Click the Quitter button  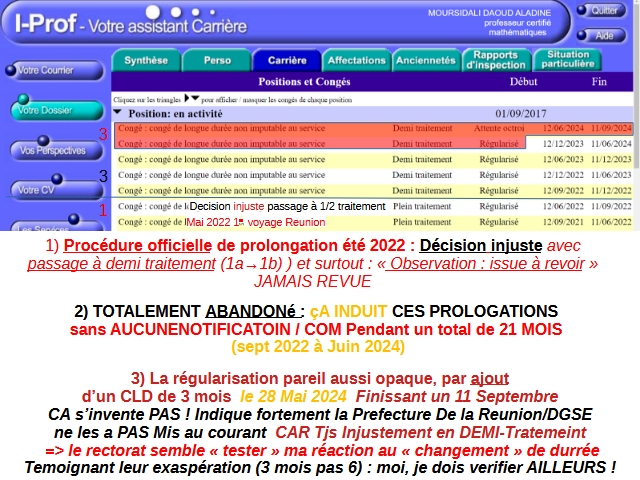[x=603, y=10]
